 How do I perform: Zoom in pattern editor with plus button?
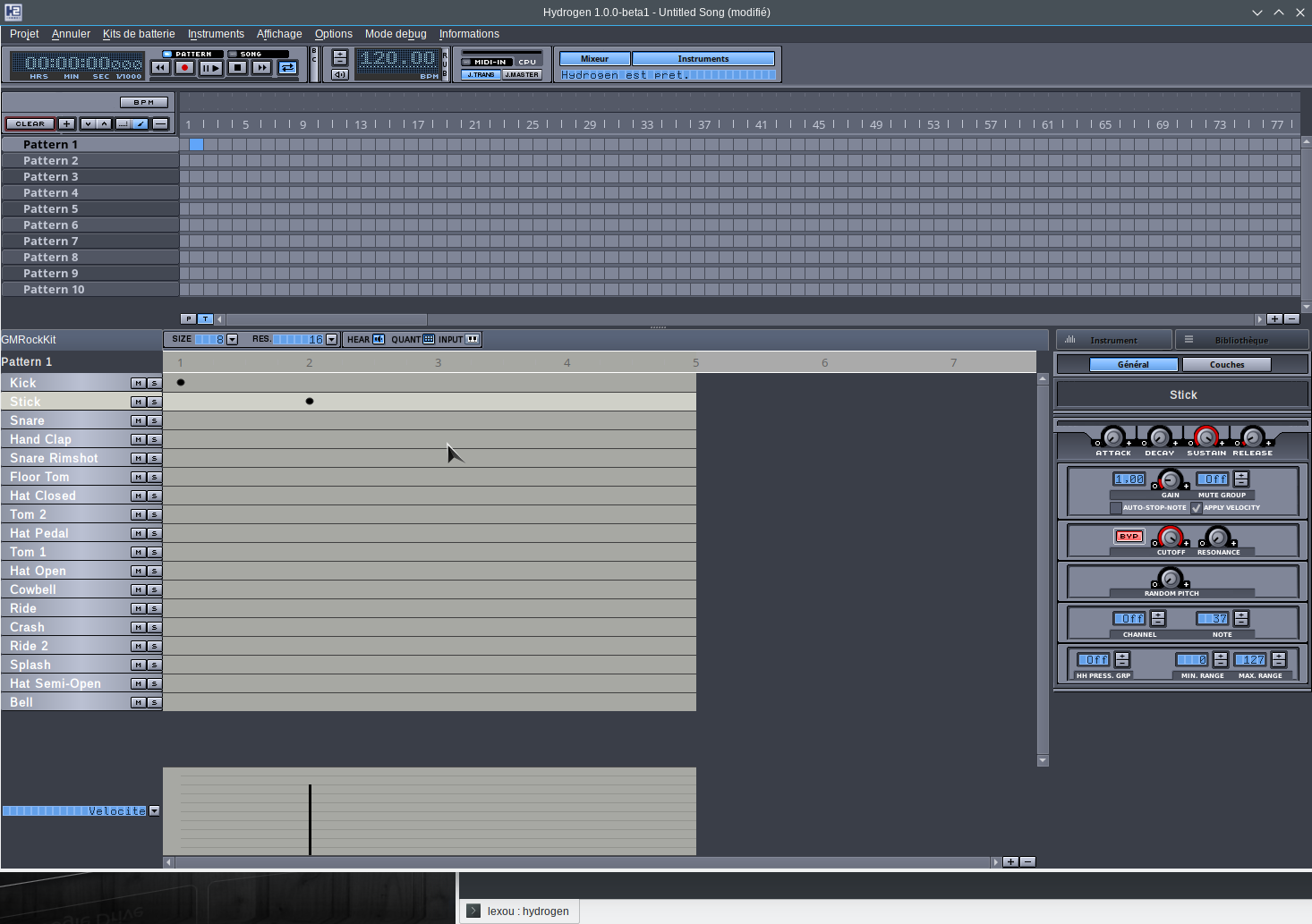pyautogui.click(x=1010, y=862)
